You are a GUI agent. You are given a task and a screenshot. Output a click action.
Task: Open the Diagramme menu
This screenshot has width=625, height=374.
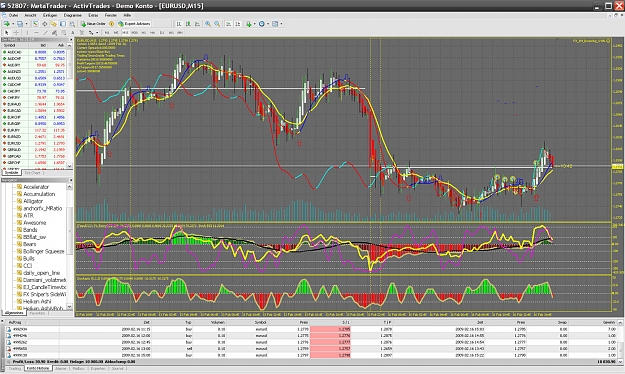click(73, 15)
